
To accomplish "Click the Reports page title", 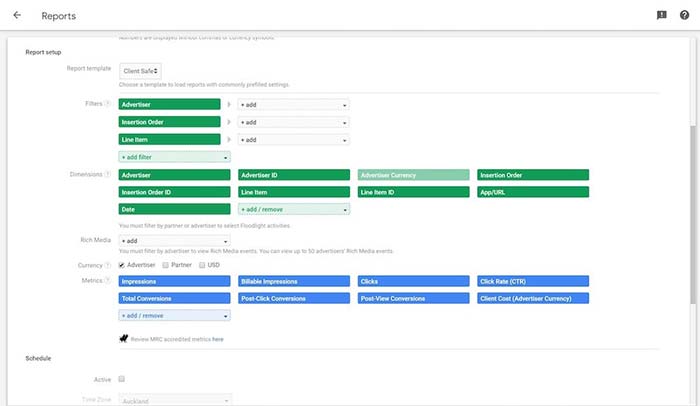I will tap(58, 16).
